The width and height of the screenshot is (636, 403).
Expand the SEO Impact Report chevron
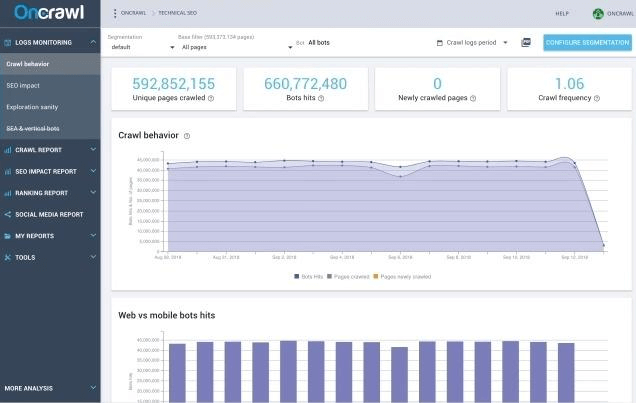[93, 171]
